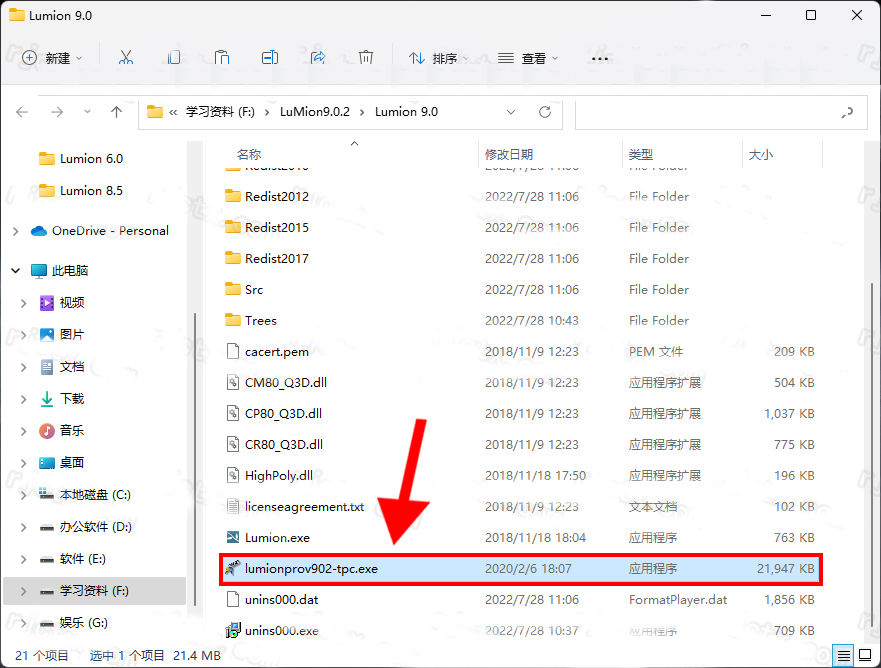Go forward with the right arrow

[x=57, y=112]
